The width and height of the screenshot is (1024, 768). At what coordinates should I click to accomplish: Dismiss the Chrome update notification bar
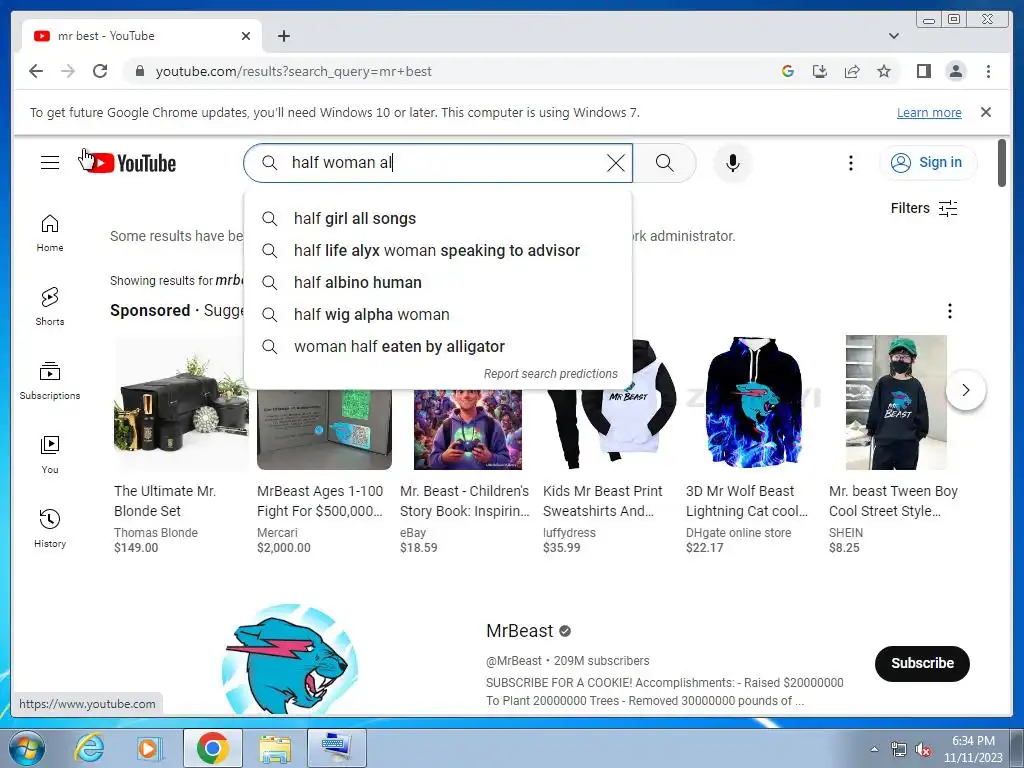(x=986, y=112)
